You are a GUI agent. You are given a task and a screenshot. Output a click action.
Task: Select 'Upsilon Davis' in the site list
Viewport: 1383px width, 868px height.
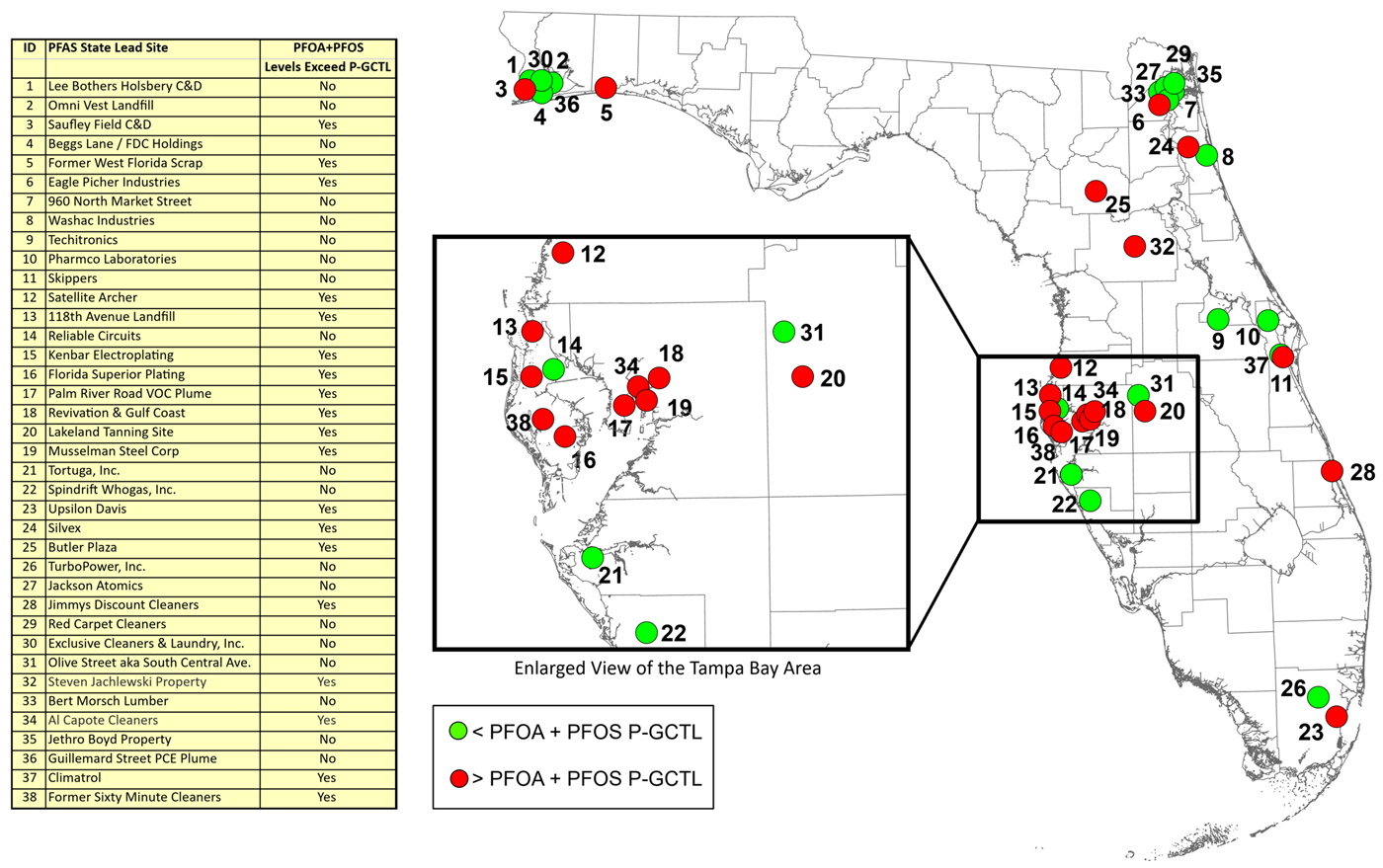pyautogui.click(x=88, y=509)
